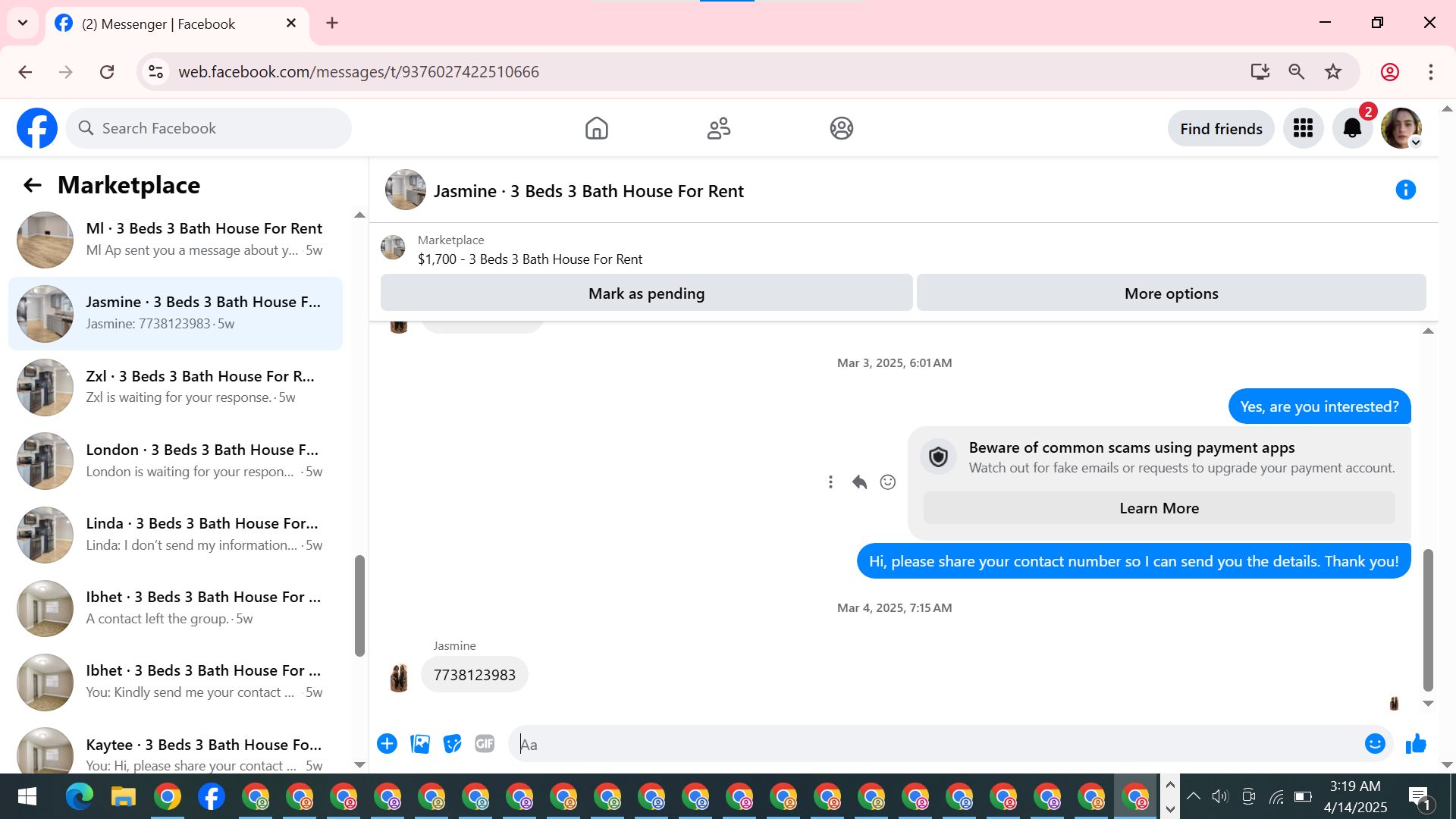1456x819 pixels.
Task: Click the Mark as pending button
Action: (x=646, y=293)
